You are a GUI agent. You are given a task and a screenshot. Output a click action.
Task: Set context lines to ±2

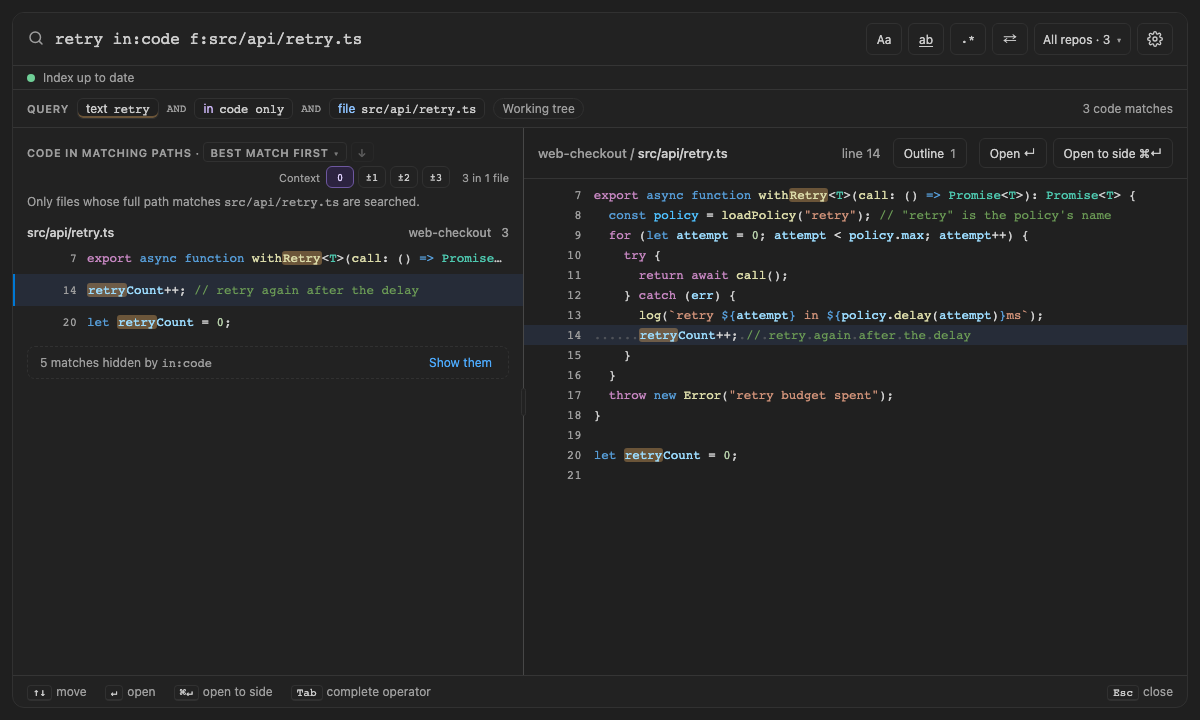404,178
